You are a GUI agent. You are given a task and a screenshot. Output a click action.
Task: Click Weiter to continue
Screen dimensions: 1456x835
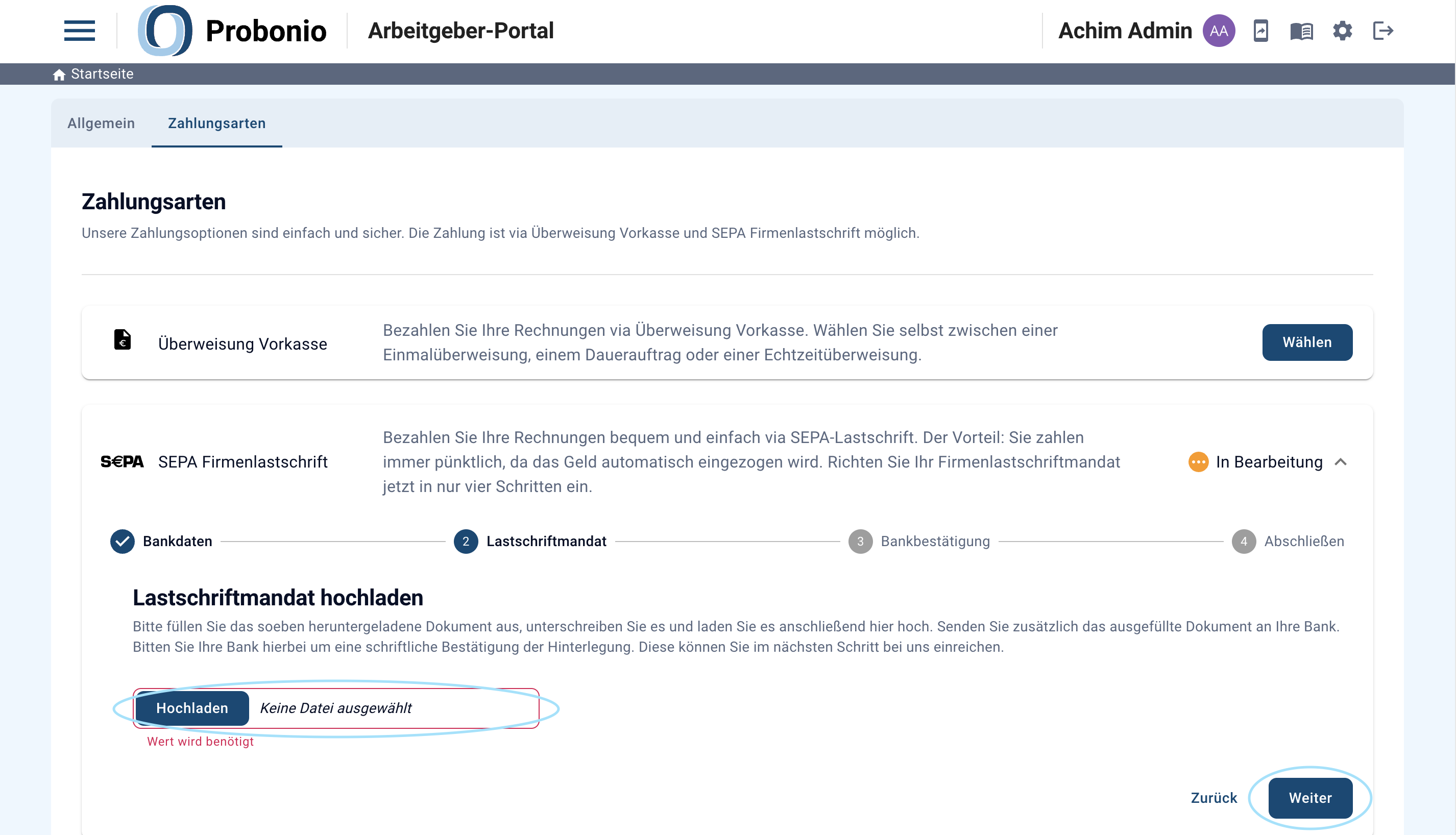tap(1311, 798)
